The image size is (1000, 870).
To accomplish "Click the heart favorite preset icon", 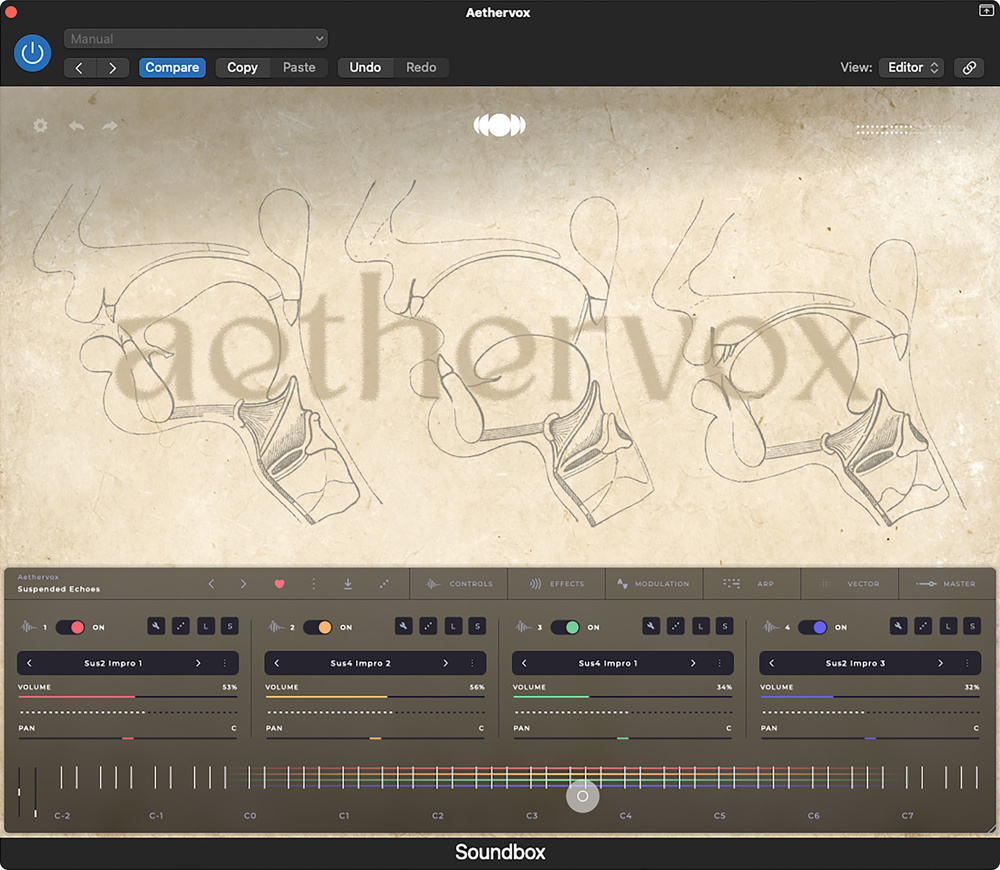I will [x=279, y=584].
